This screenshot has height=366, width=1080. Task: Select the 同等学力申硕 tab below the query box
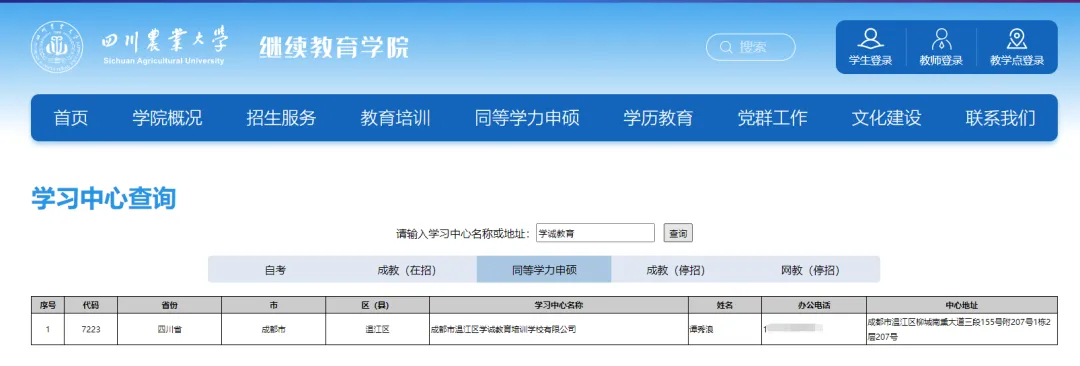coord(543,270)
